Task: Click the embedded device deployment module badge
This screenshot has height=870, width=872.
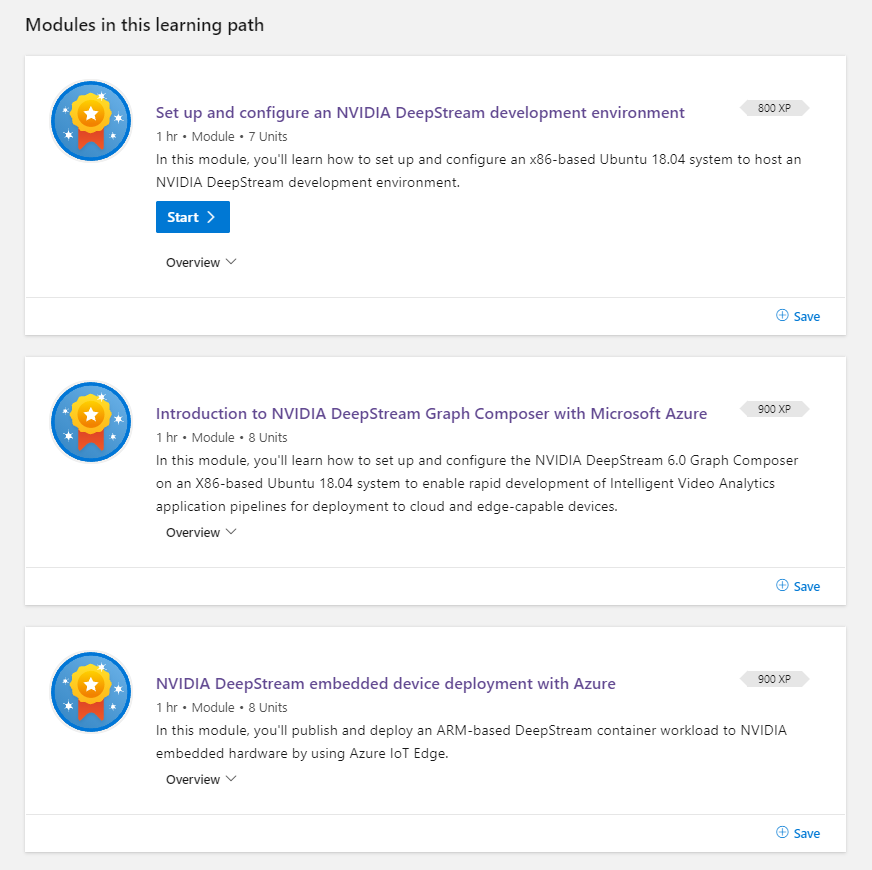Action: pyautogui.click(x=91, y=692)
